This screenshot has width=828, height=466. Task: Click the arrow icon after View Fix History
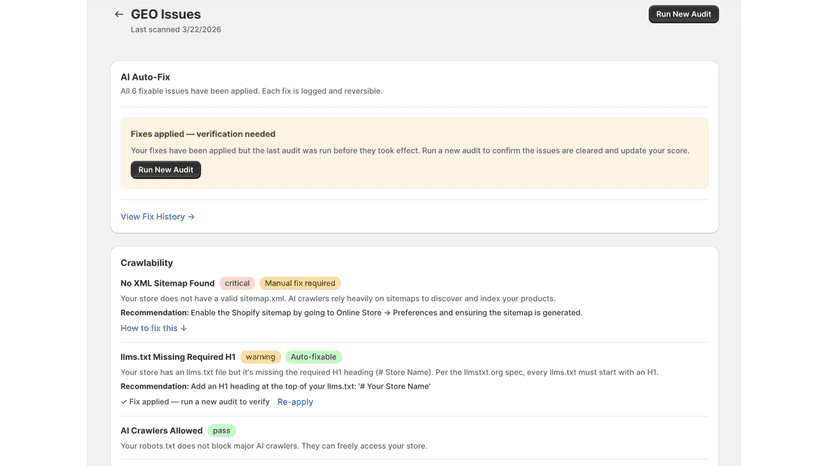coord(191,217)
